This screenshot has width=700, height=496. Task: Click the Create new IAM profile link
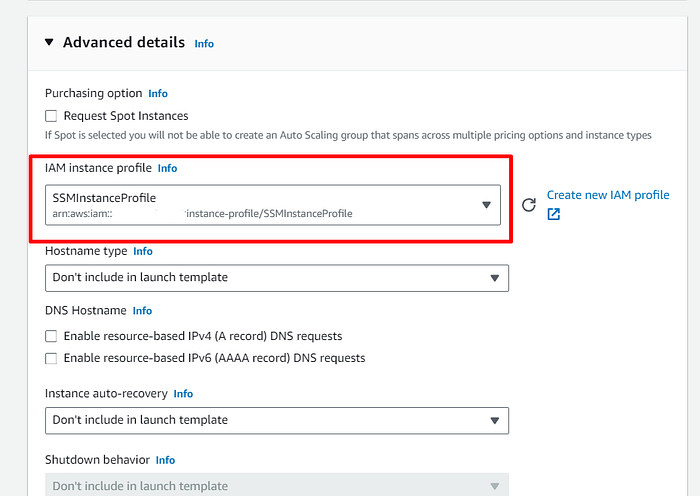(x=608, y=195)
